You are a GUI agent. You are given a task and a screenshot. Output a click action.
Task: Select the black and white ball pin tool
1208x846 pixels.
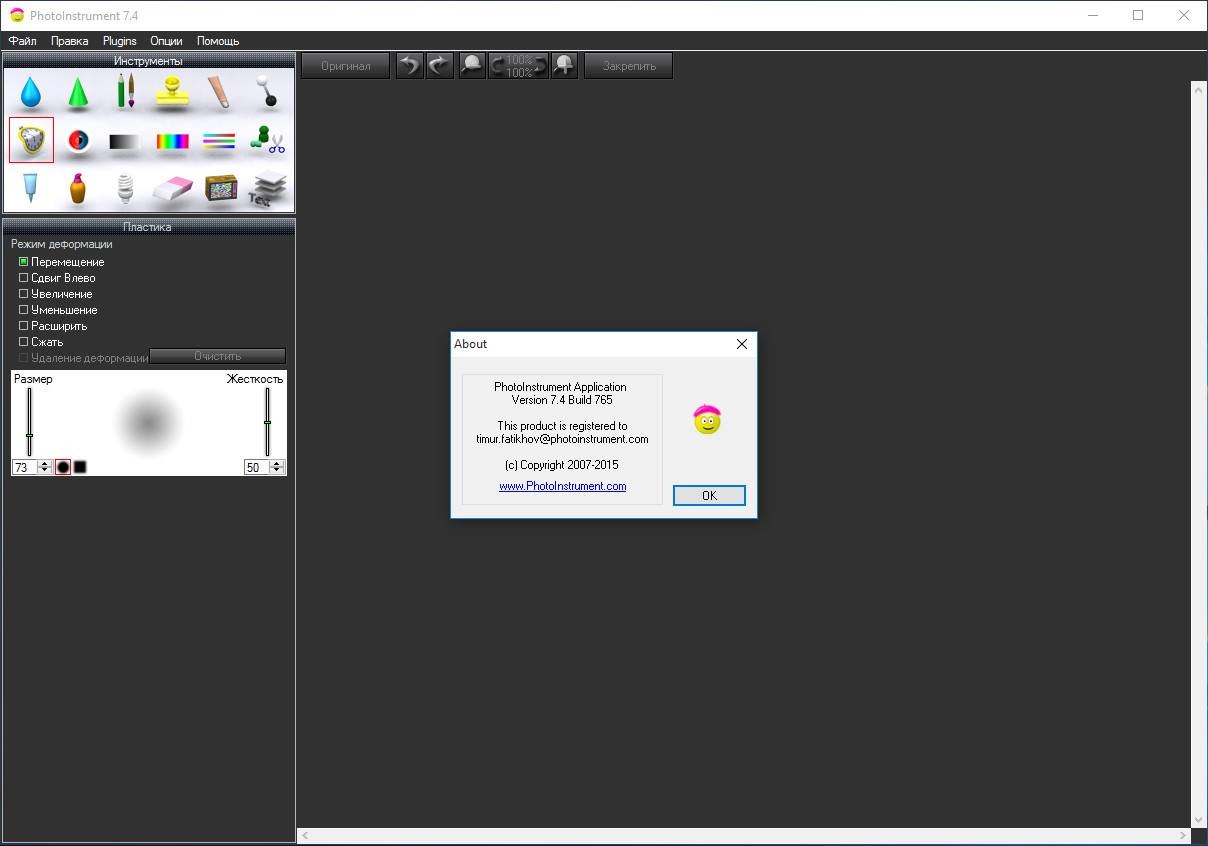pos(267,93)
